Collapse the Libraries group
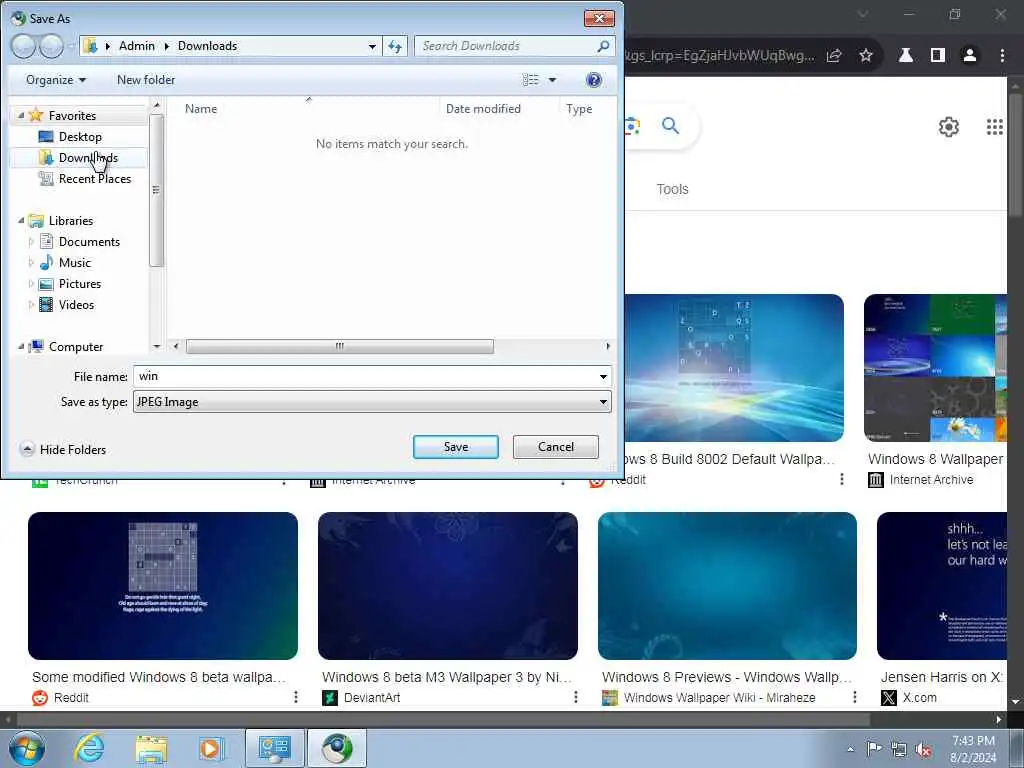1024x768 pixels. pyautogui.click(x=20, y=221)
